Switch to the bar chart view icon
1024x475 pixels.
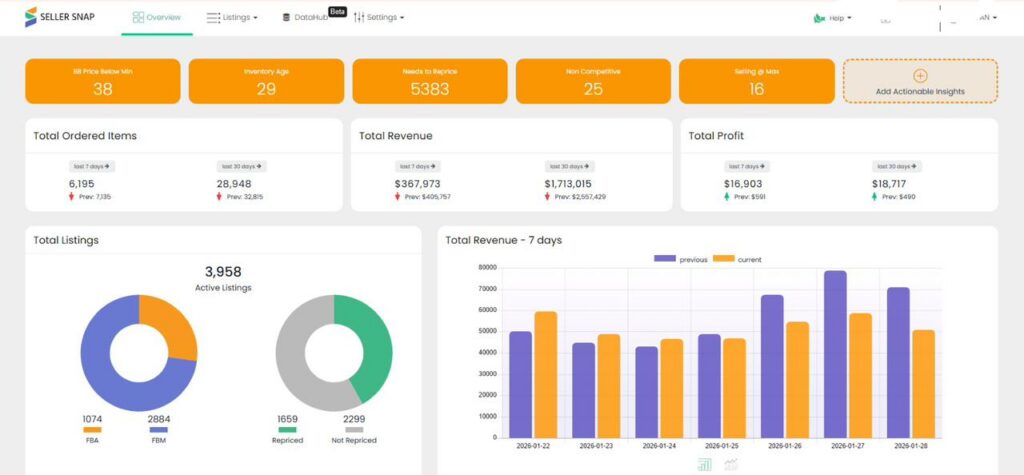tap(704, 464)
